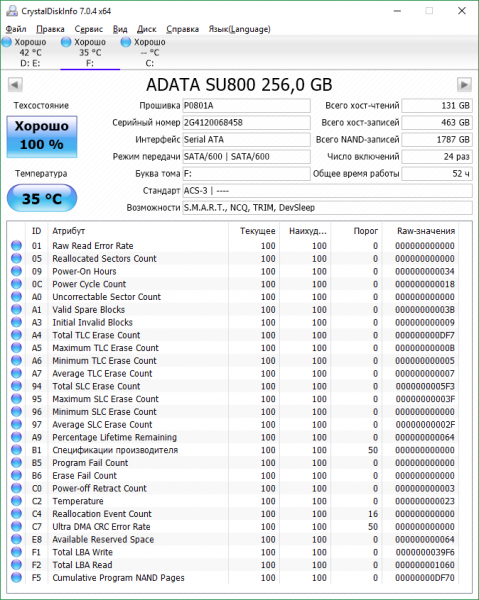
Task: Click raw value 0000000039F6
Action: (425, 552)
